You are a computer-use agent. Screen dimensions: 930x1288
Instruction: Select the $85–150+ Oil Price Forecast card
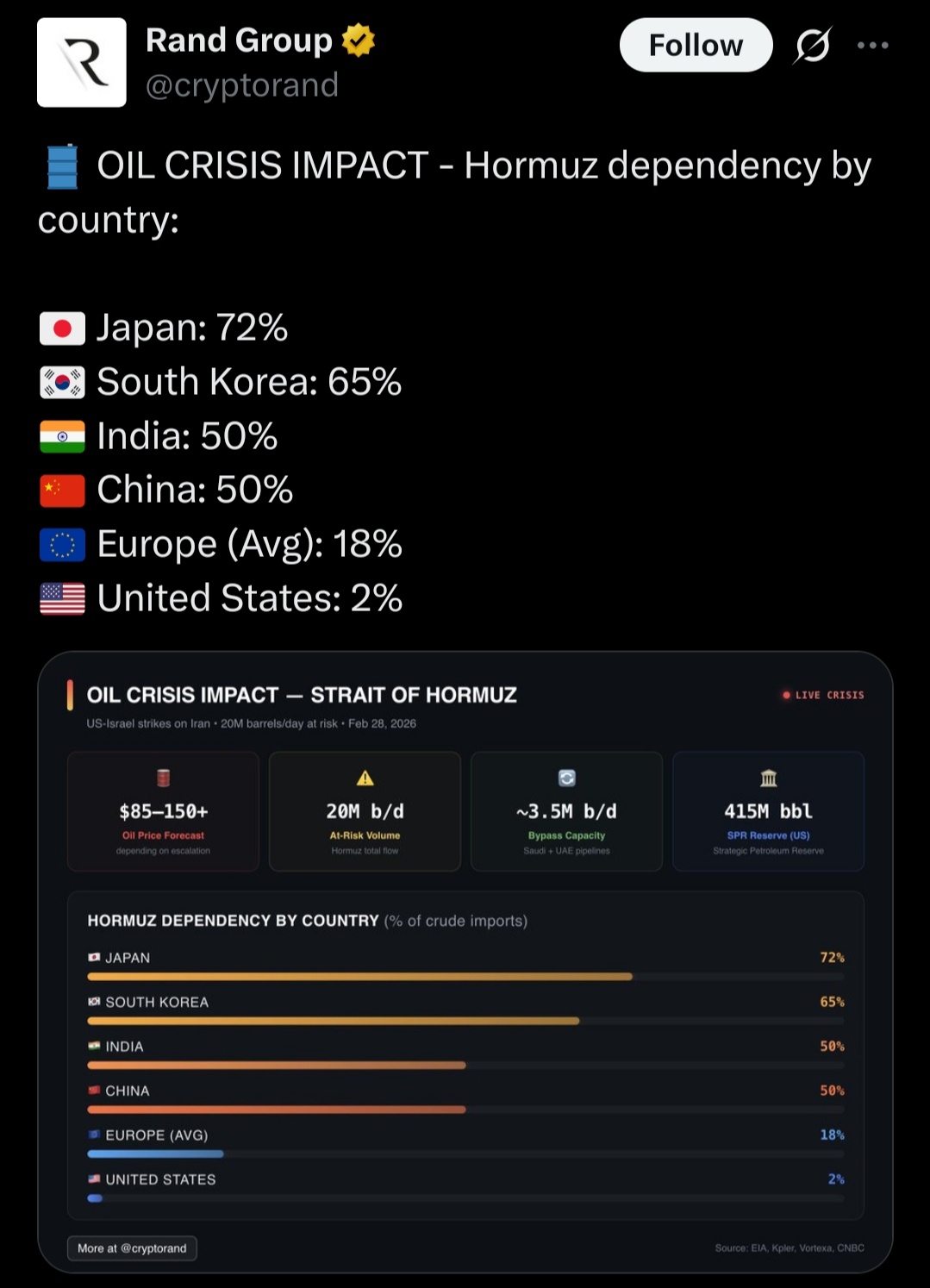(x=163, y=811)
